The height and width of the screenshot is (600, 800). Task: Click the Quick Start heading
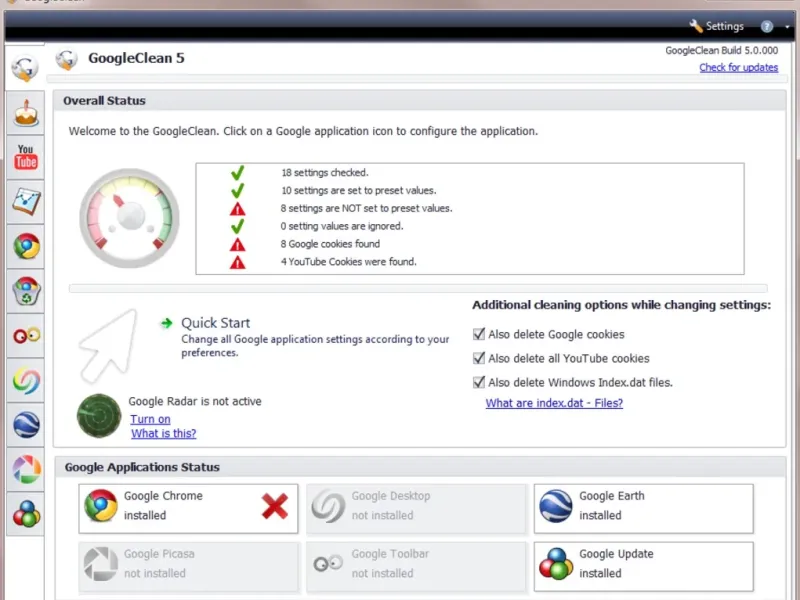point(215,323)
